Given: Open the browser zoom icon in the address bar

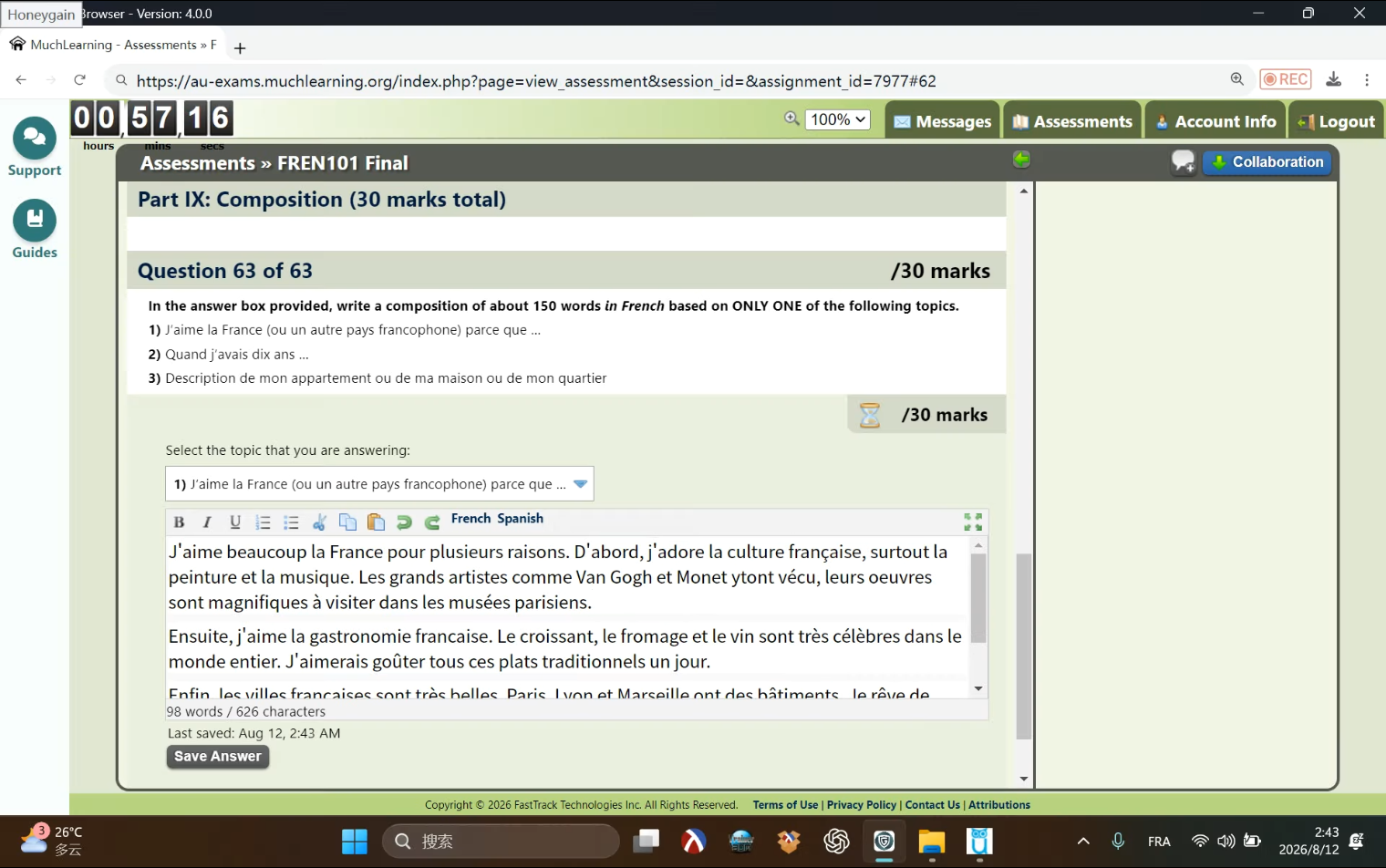Looking at the screenshot, I should [1236, 79].
